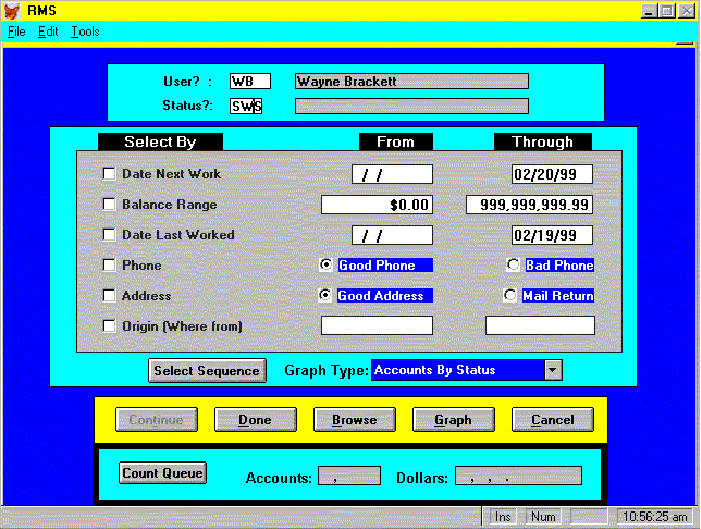This screenshot has width=701, height=529.
Task: Click the Graph button
Action: pos(453,420)
